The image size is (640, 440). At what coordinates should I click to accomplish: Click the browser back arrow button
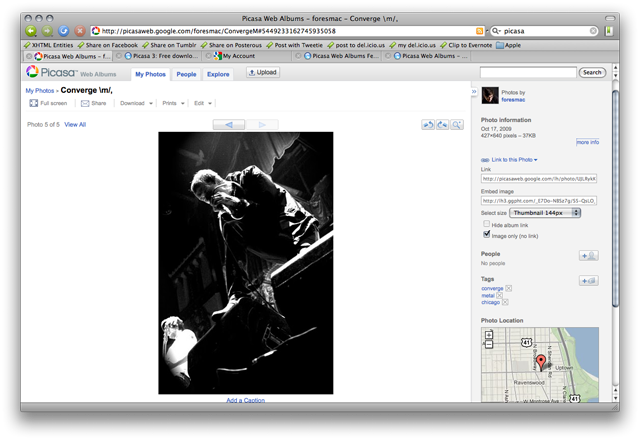coord(31,31)
